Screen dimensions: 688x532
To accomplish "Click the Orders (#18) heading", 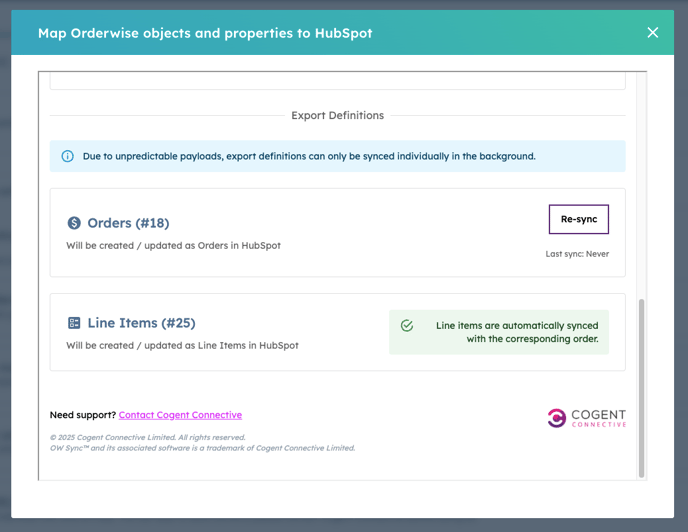I will coord(128,223).
